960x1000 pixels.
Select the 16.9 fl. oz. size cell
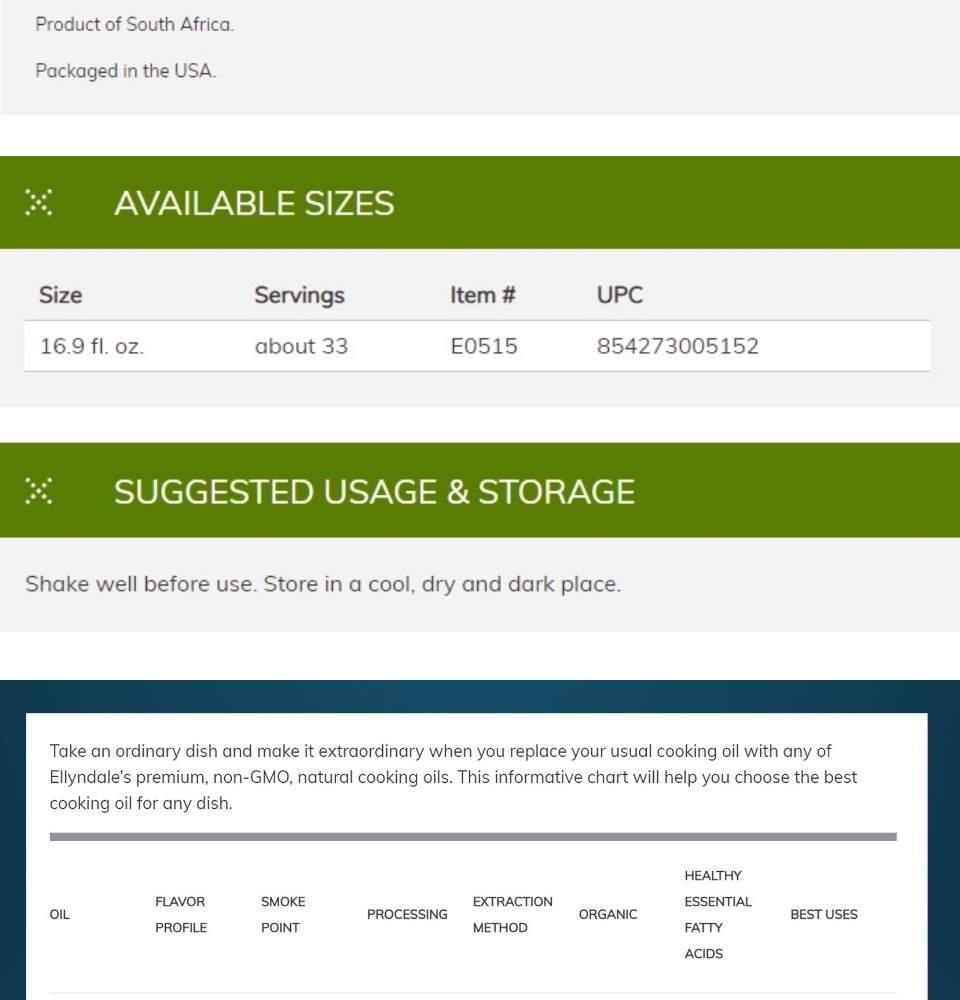click(92, 346)
